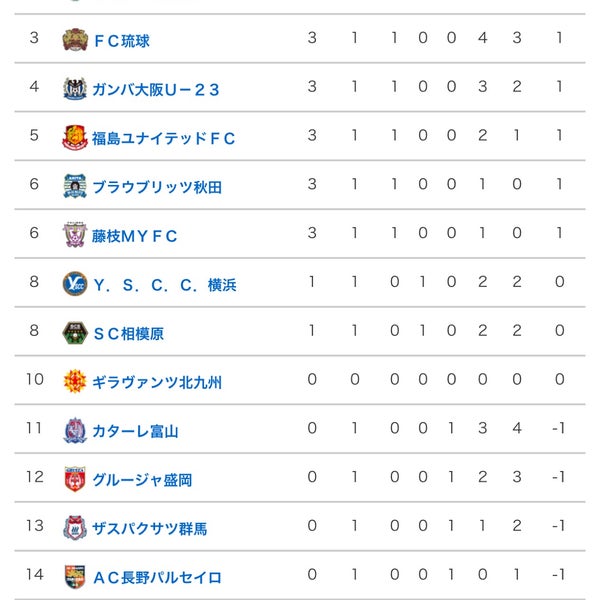600x600 pixels.
Task: Open the ガンバ大阪U－23 team page link
Action: point(156,90)
